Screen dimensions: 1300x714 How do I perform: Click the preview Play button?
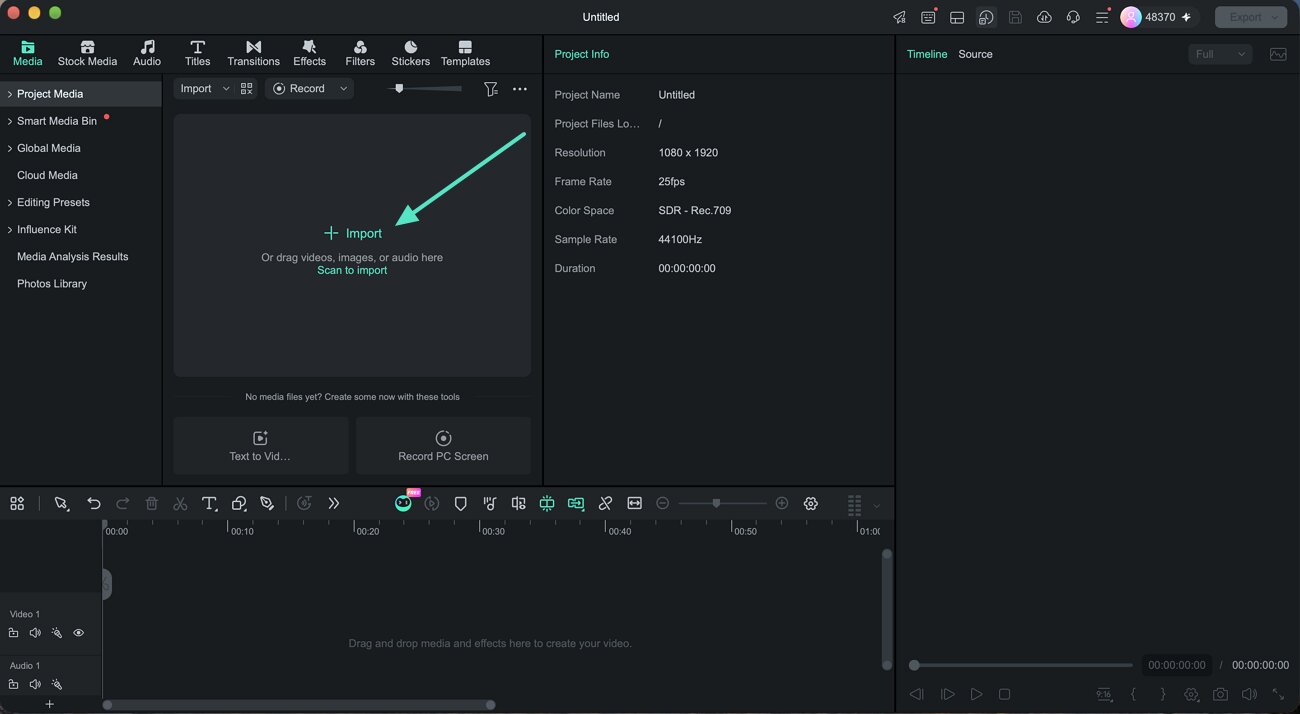(x=976, y=694)
